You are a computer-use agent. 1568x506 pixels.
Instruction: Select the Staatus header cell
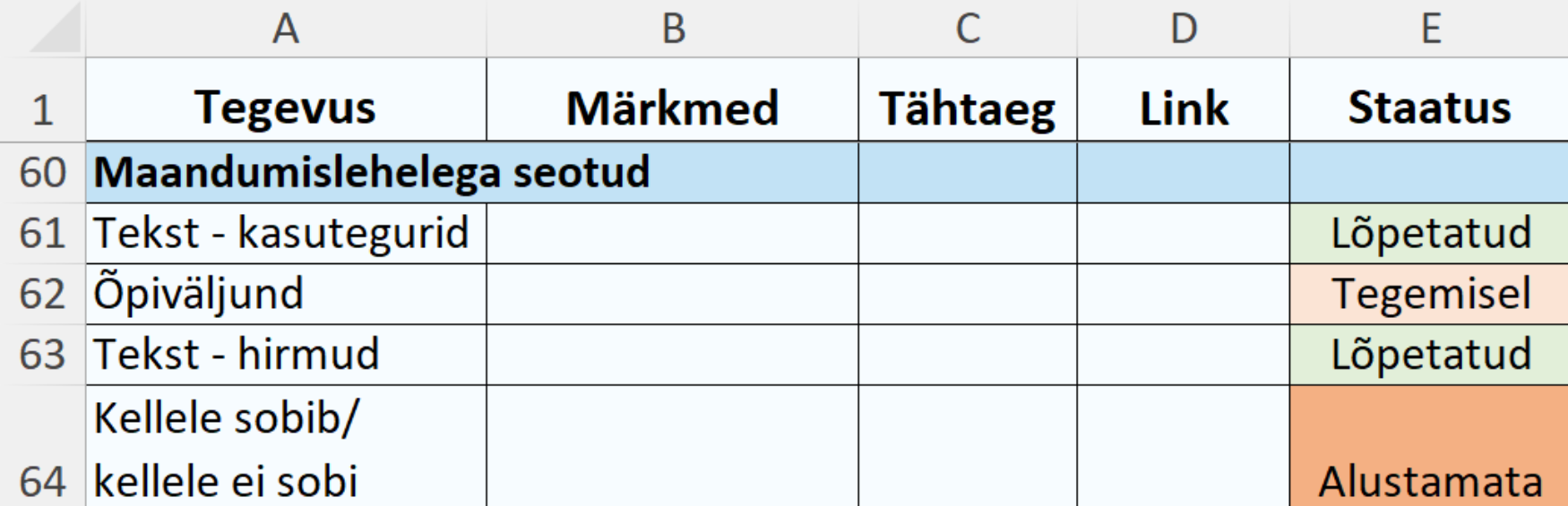(x=1430, y=107)
